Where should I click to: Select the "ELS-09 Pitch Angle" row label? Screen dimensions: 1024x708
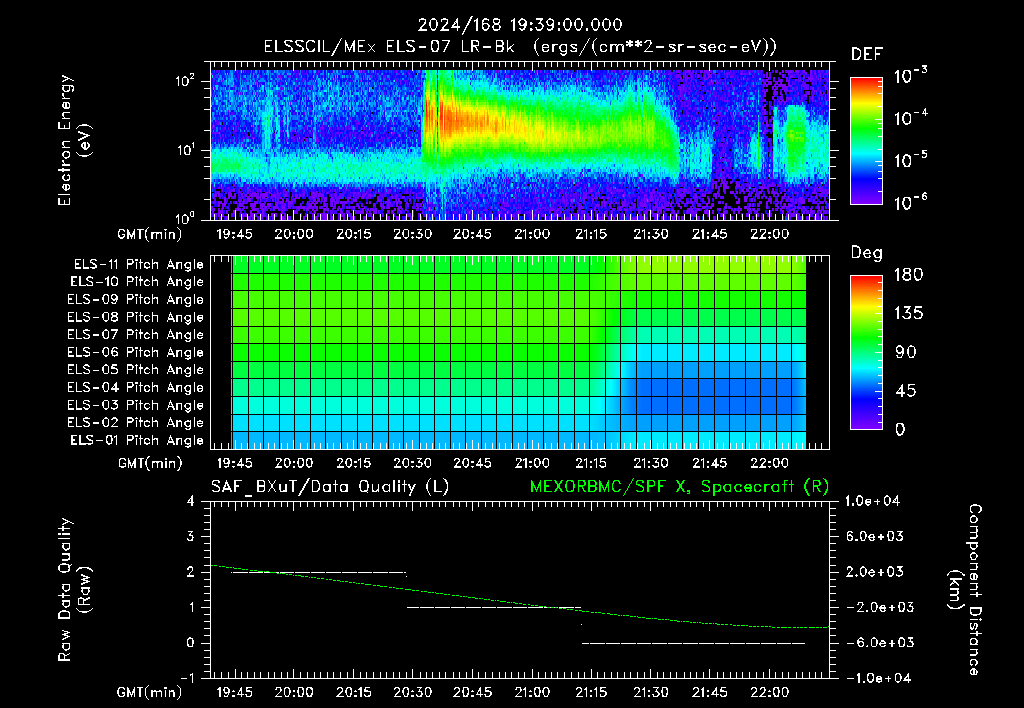click(136, 300)
